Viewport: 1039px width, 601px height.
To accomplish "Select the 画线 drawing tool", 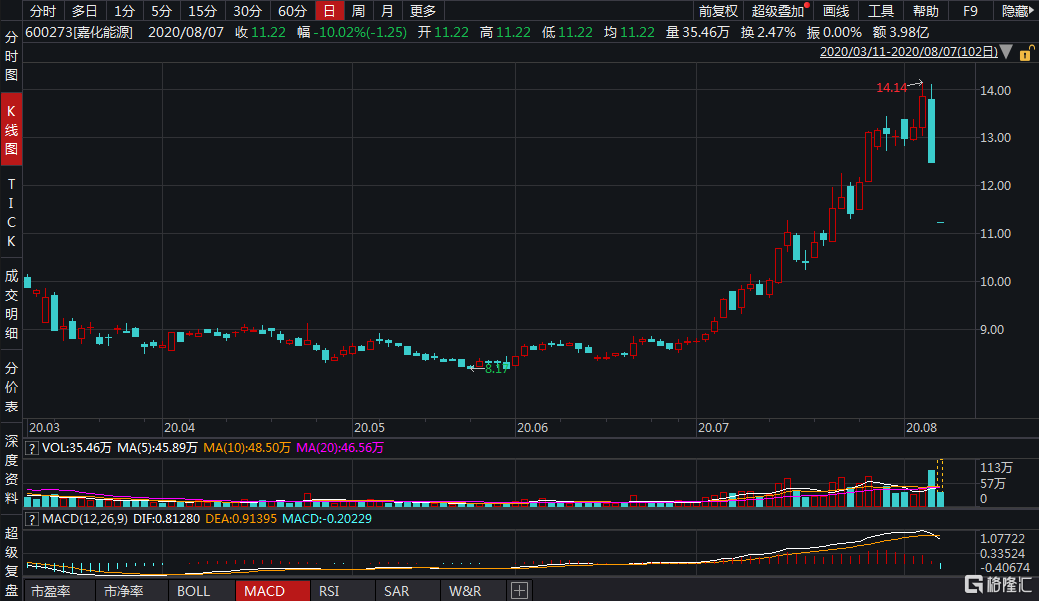I will click(x=838, y=11).
